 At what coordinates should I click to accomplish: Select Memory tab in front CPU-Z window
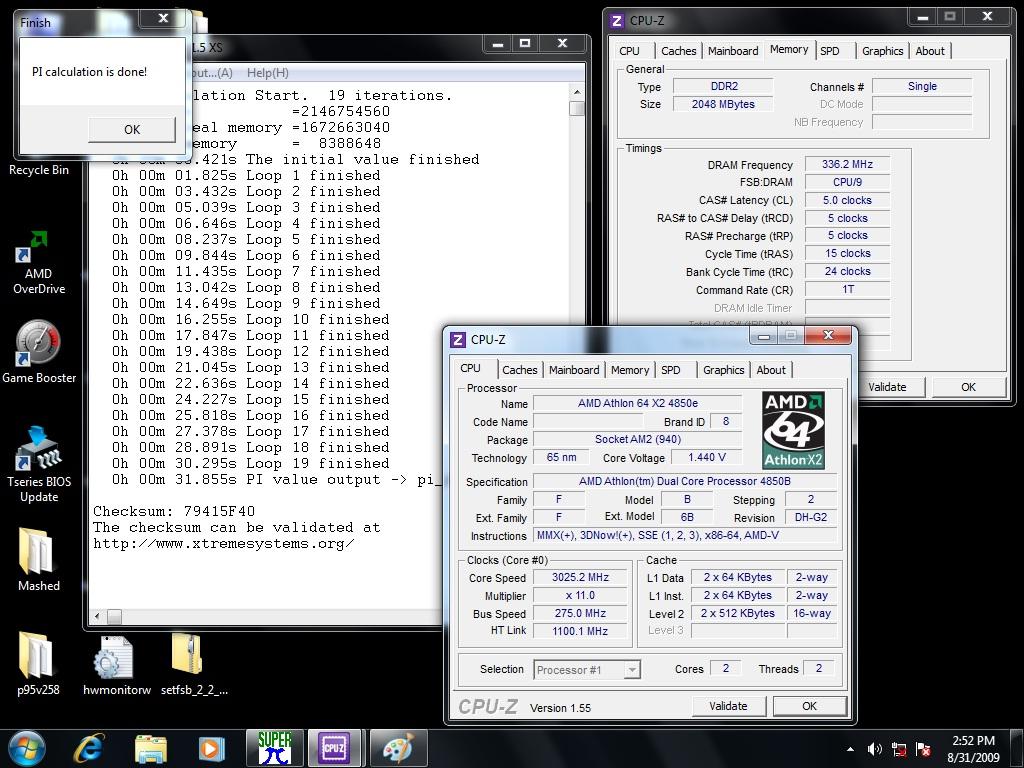coord(630,370)
